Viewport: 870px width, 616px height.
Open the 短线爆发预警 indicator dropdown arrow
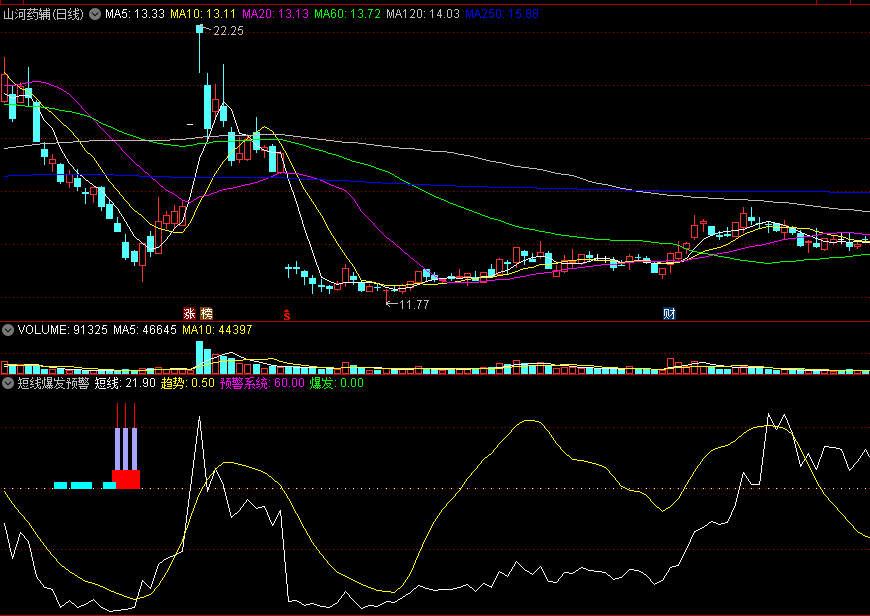click(8, 383)
